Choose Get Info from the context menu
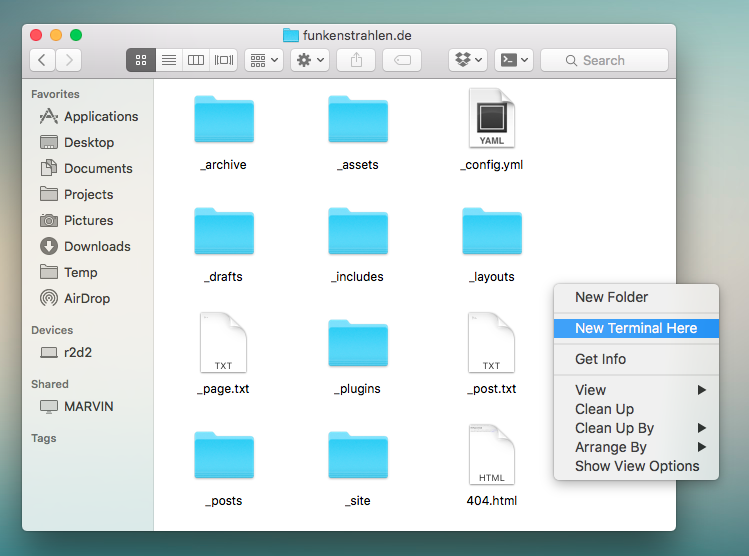This screenshot has height=556, width=749. pos(636,359)
